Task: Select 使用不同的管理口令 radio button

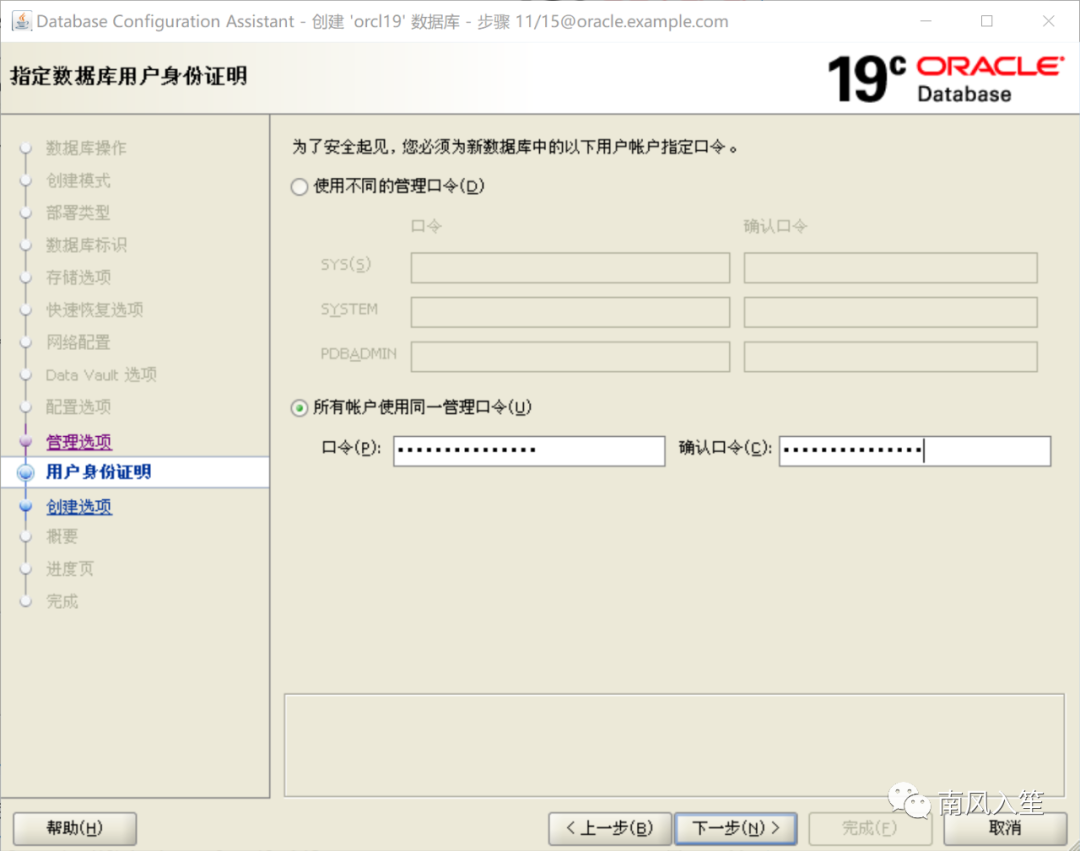Action: click(299, 187)
